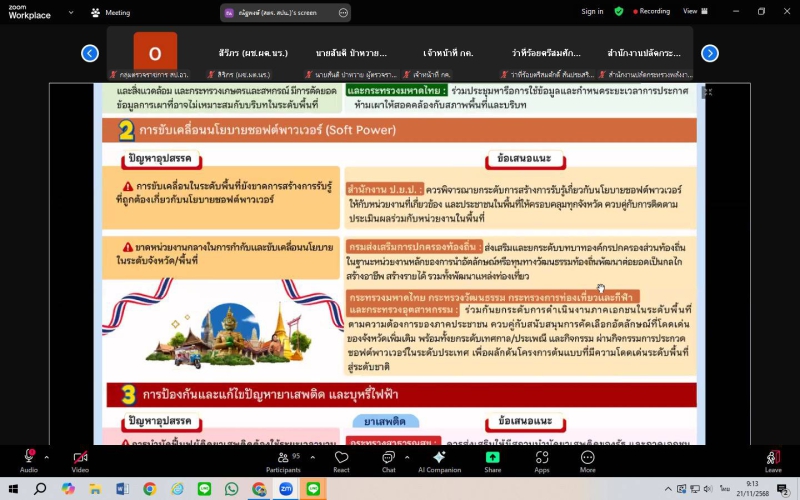Screen dimensions: 800x500
Task: Open screen share options ellipsis menu
Action: (x=343, y=12)
